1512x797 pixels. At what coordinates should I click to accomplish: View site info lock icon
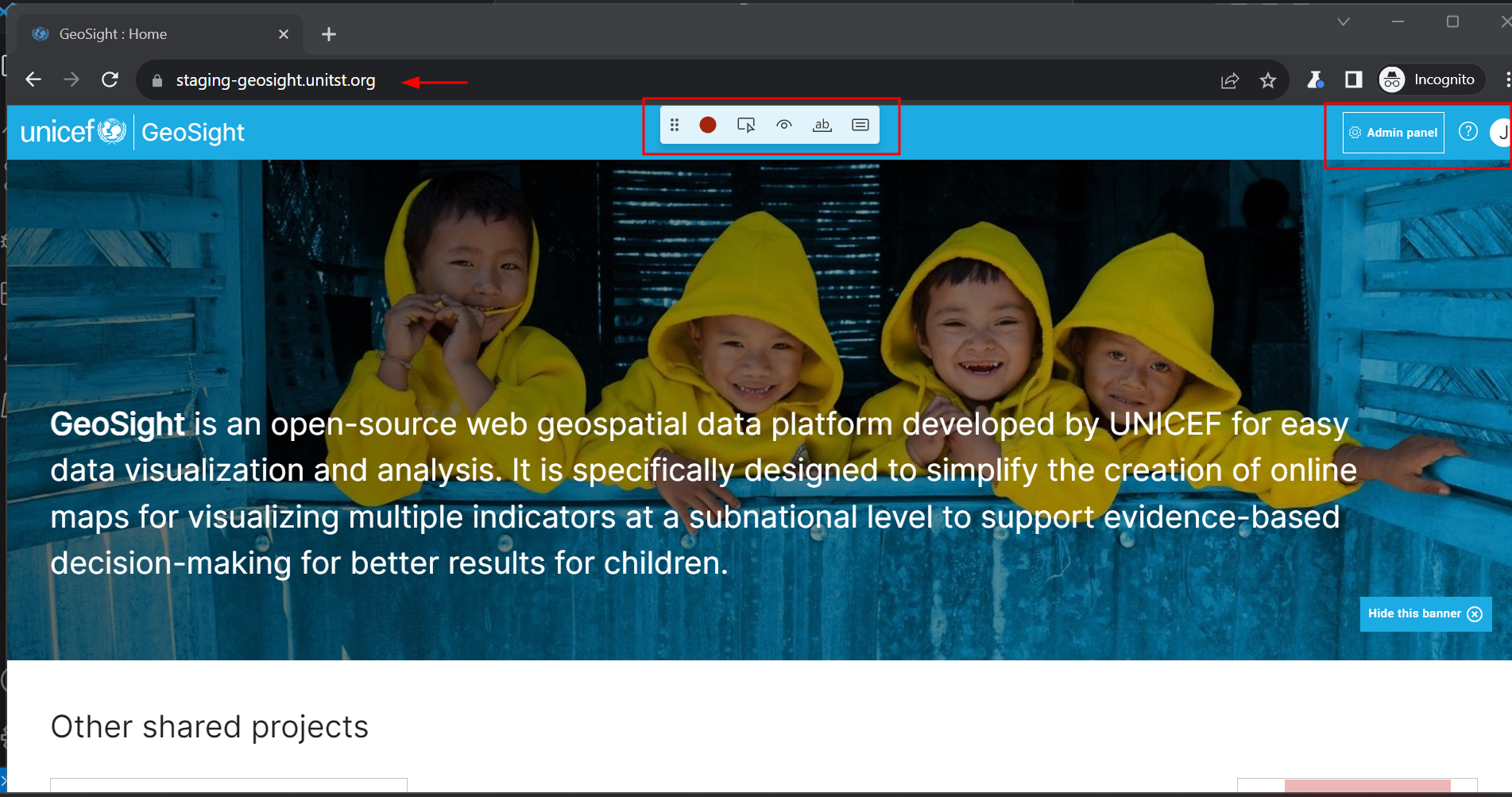[x=157, y=80]
